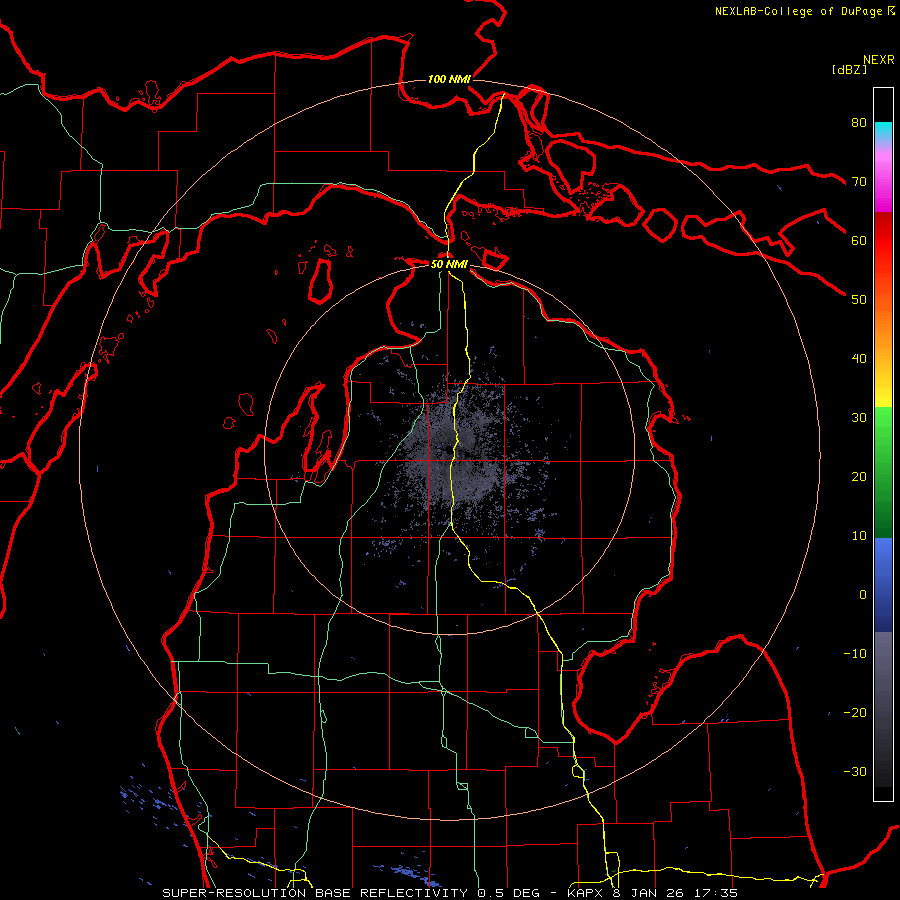
Task: Click the 17:35 timestamp in caption
Action: [717, 893]
